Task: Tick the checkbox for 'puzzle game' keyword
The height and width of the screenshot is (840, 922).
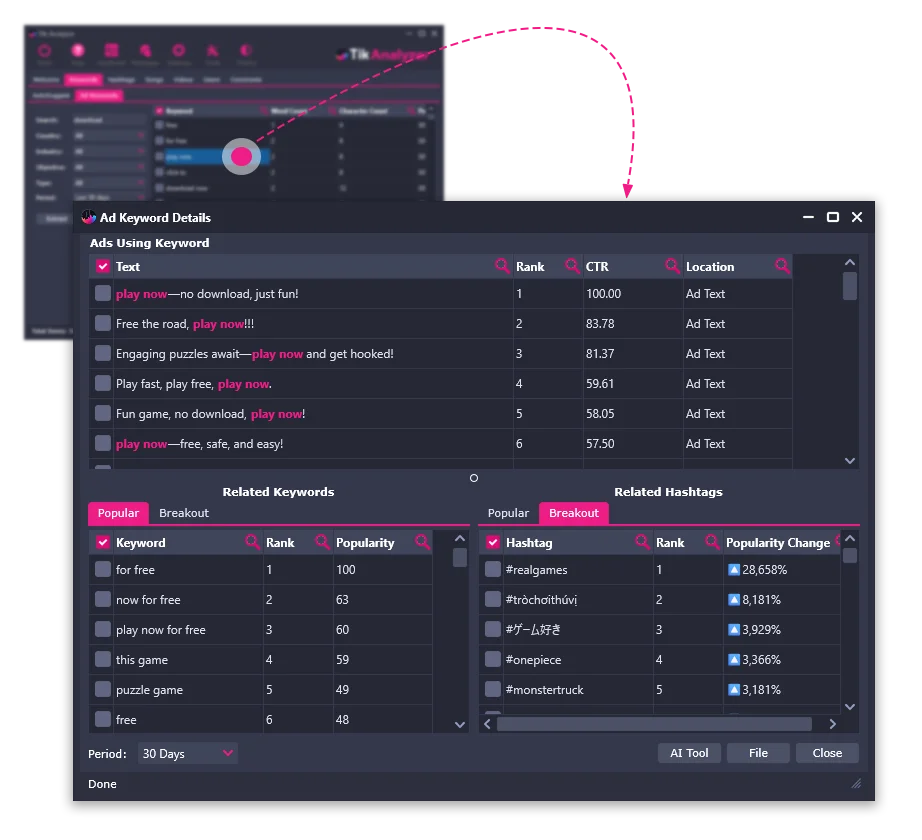Action: point(102,690)
